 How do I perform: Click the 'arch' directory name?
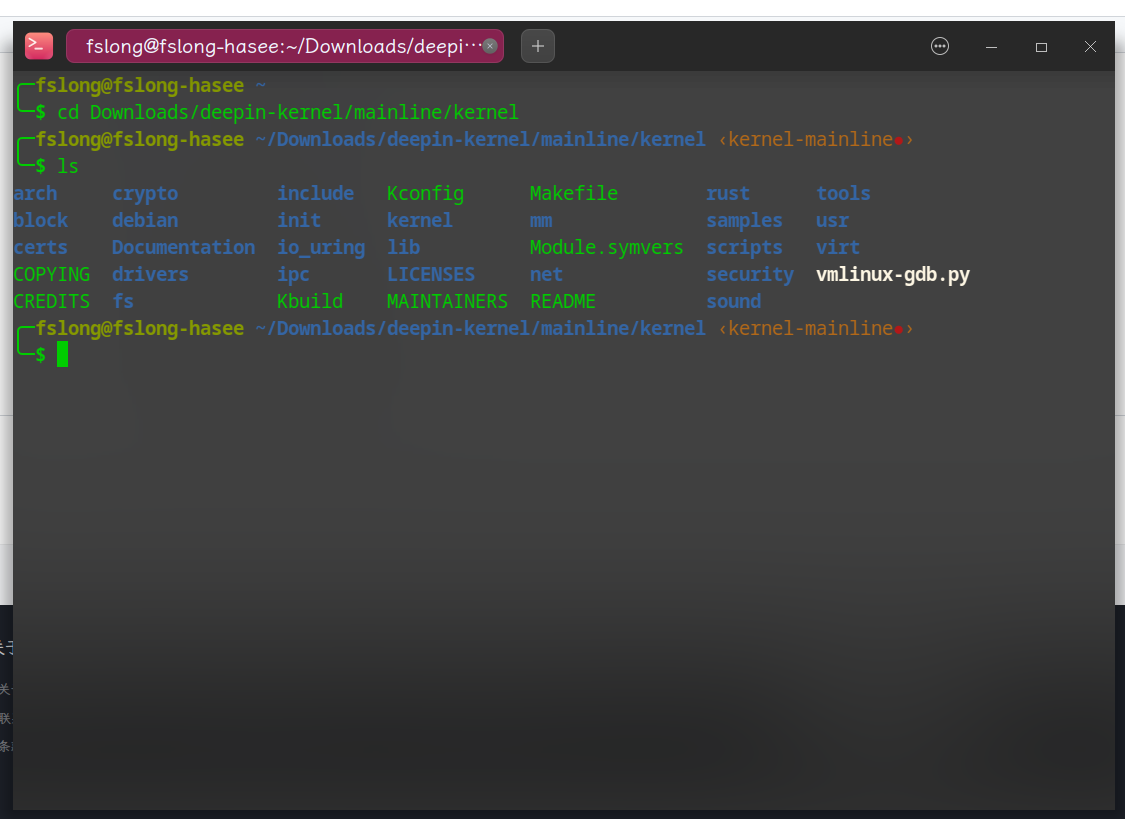35,194
